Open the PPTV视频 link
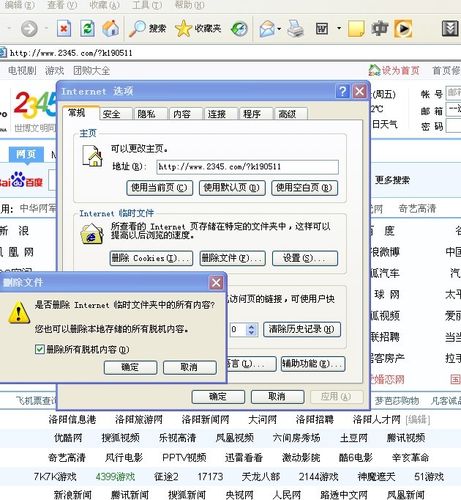The image size is (461, 500). click(x=184, y=457)
